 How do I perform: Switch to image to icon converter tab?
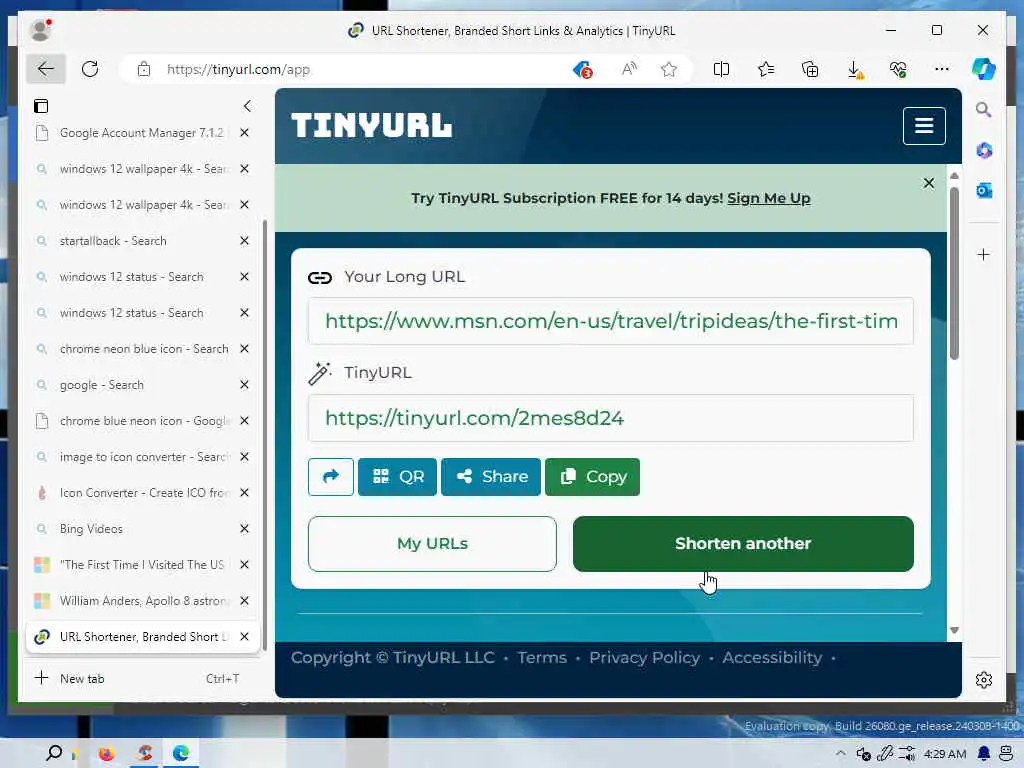tap(142, 457)
